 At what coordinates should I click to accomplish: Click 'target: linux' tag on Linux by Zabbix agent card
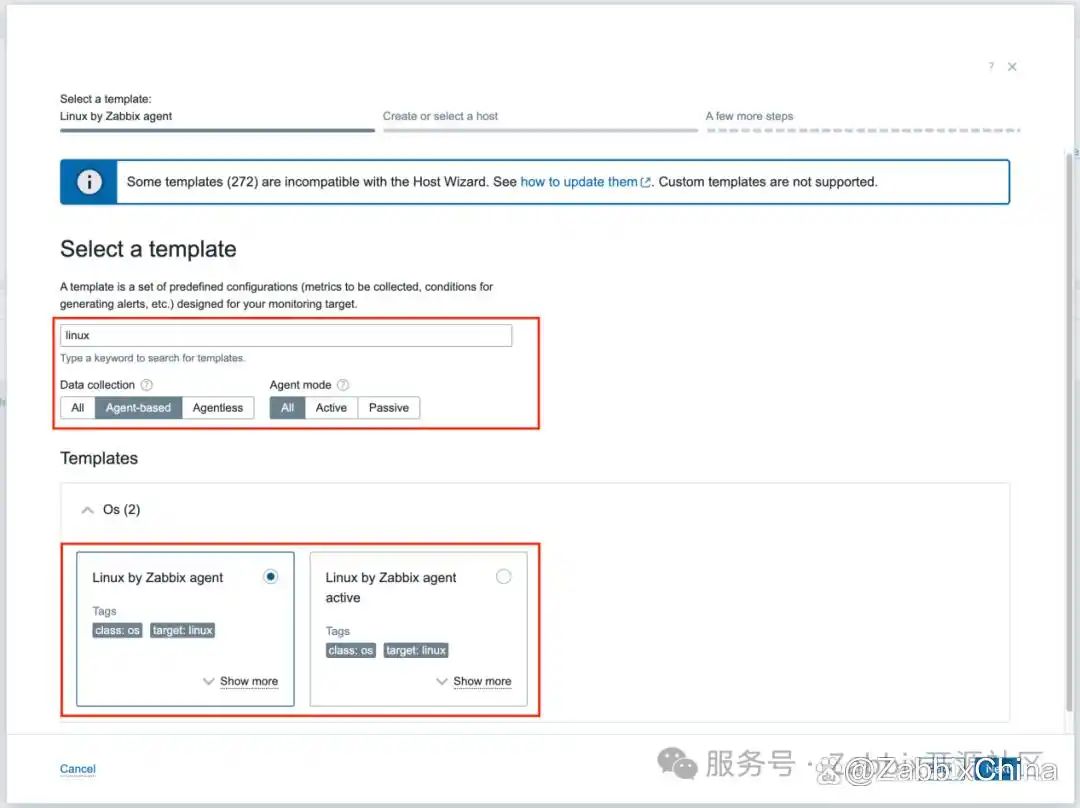tap(183, 630)
